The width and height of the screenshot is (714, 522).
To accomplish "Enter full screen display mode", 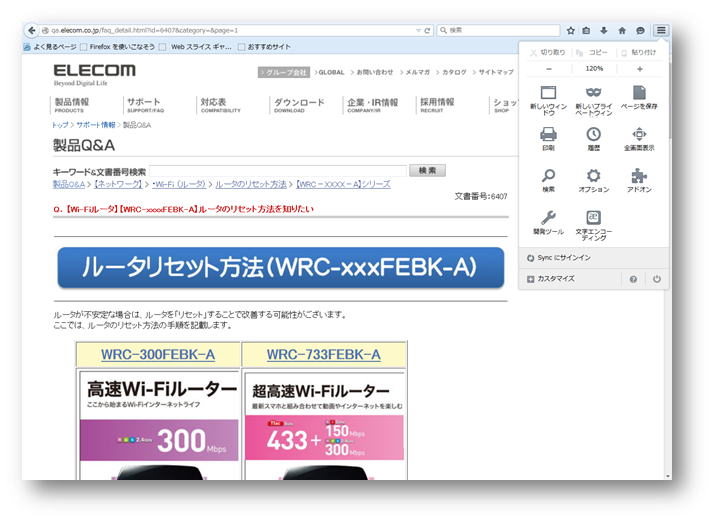I will tap(639, 138).
